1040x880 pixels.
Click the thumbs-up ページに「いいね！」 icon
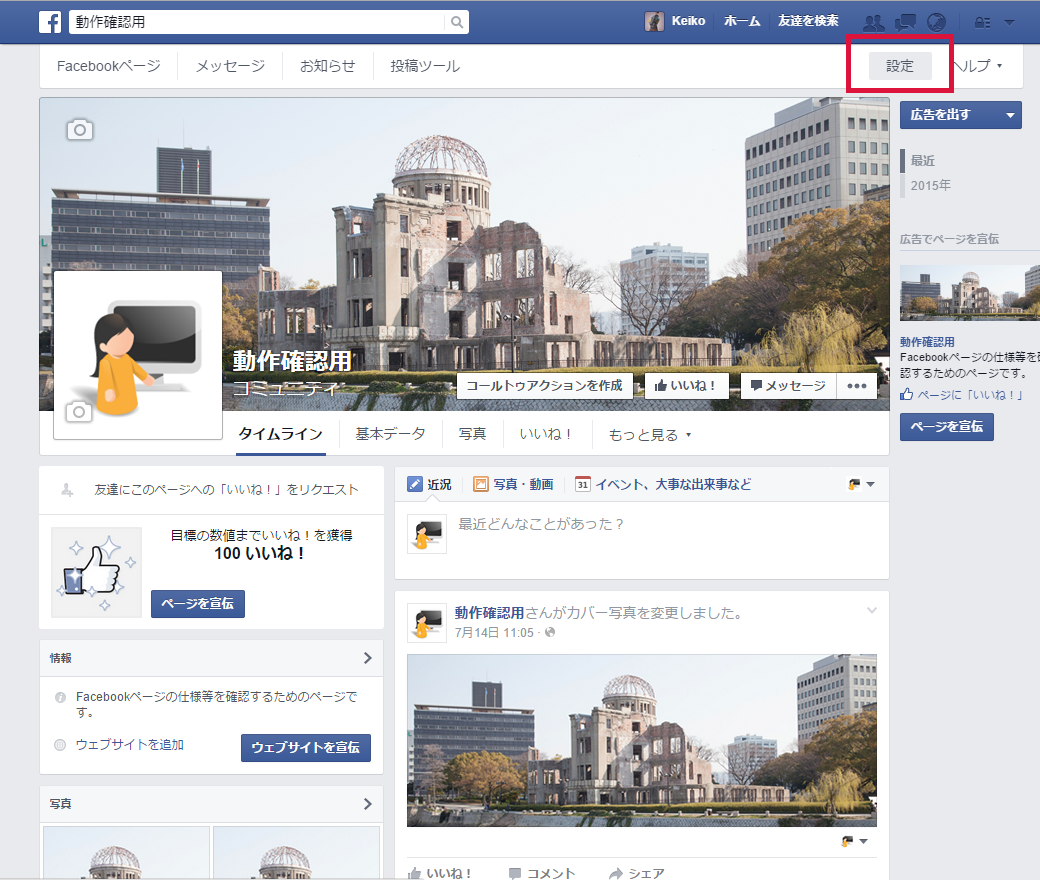coord(907,395)
